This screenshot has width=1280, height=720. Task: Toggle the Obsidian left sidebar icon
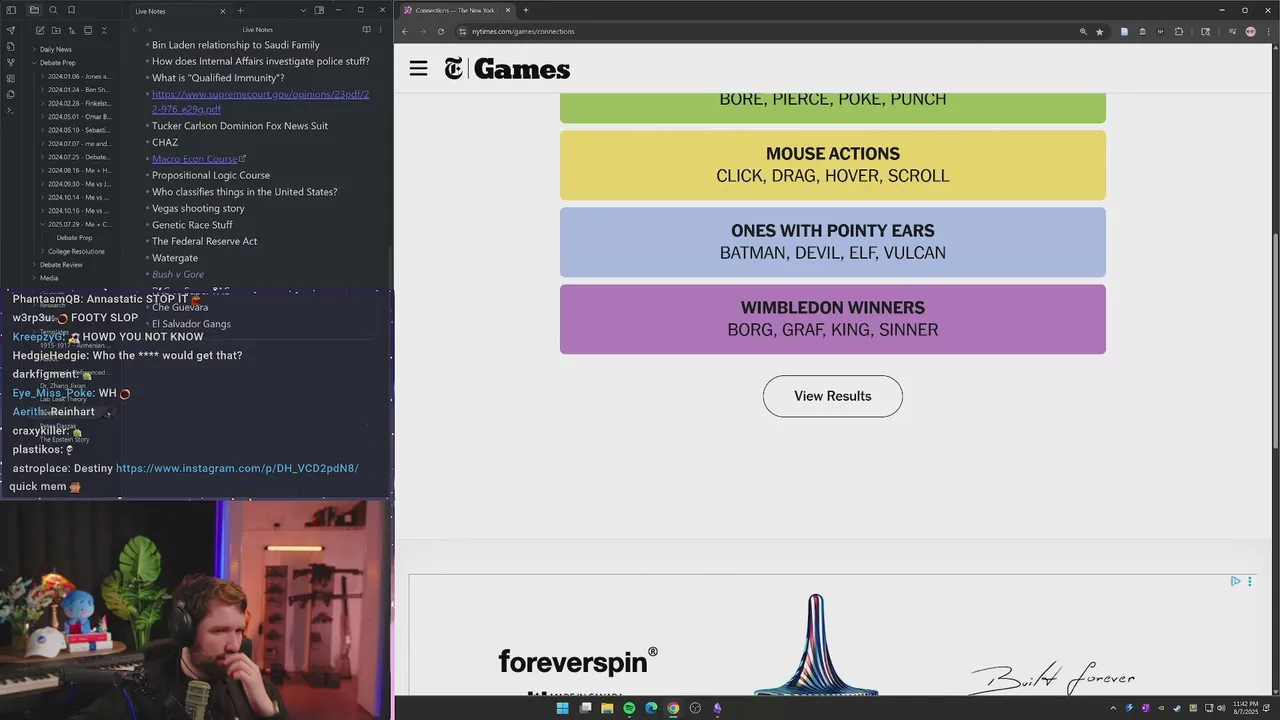(11, 10)
